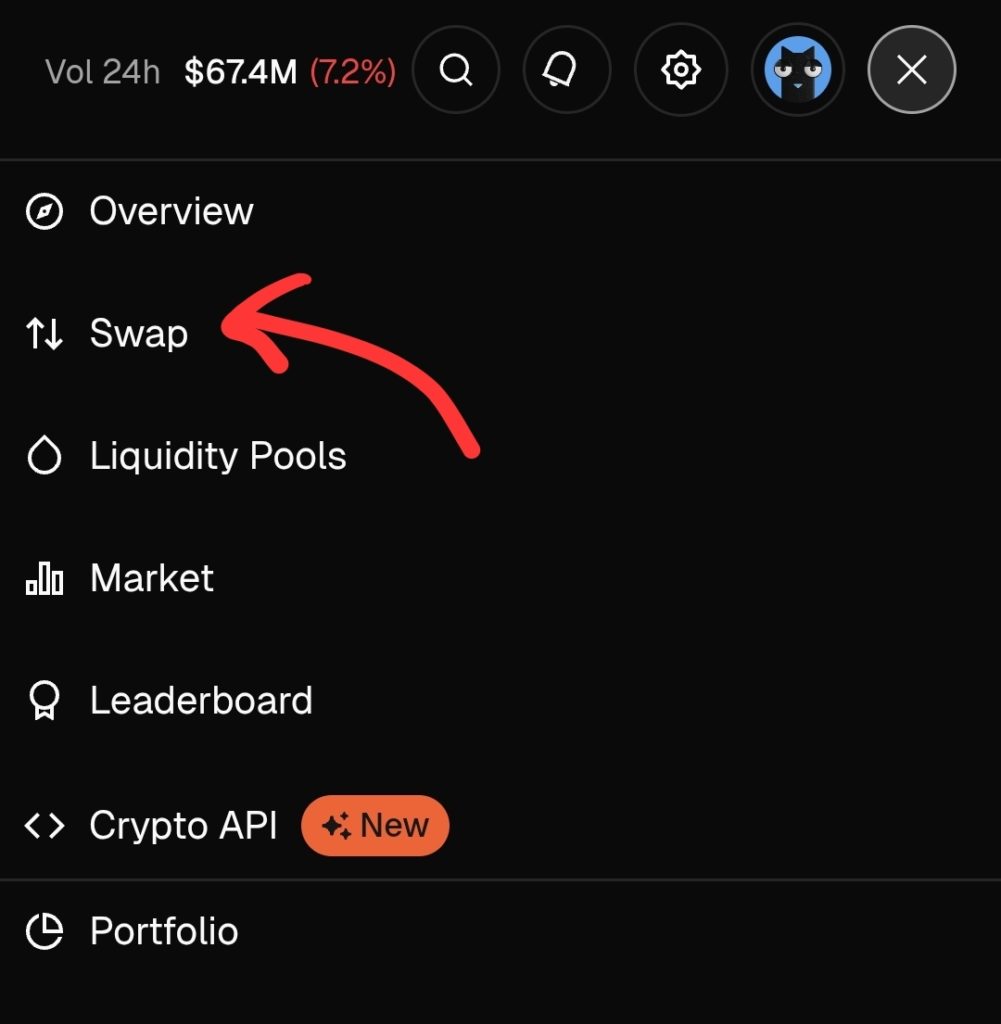Click the $67.4M 24h volume figure
The height and width of the screenshot is (1024, 1001).
click(240, 72)
